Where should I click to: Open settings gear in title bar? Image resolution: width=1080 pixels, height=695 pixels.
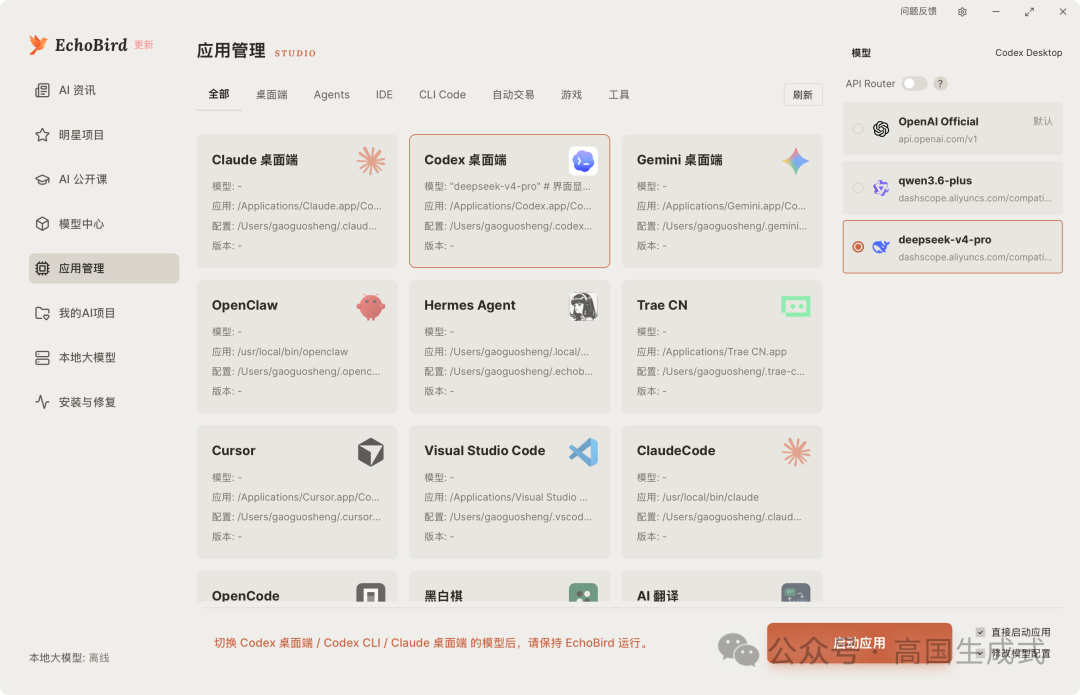(962, 12)
